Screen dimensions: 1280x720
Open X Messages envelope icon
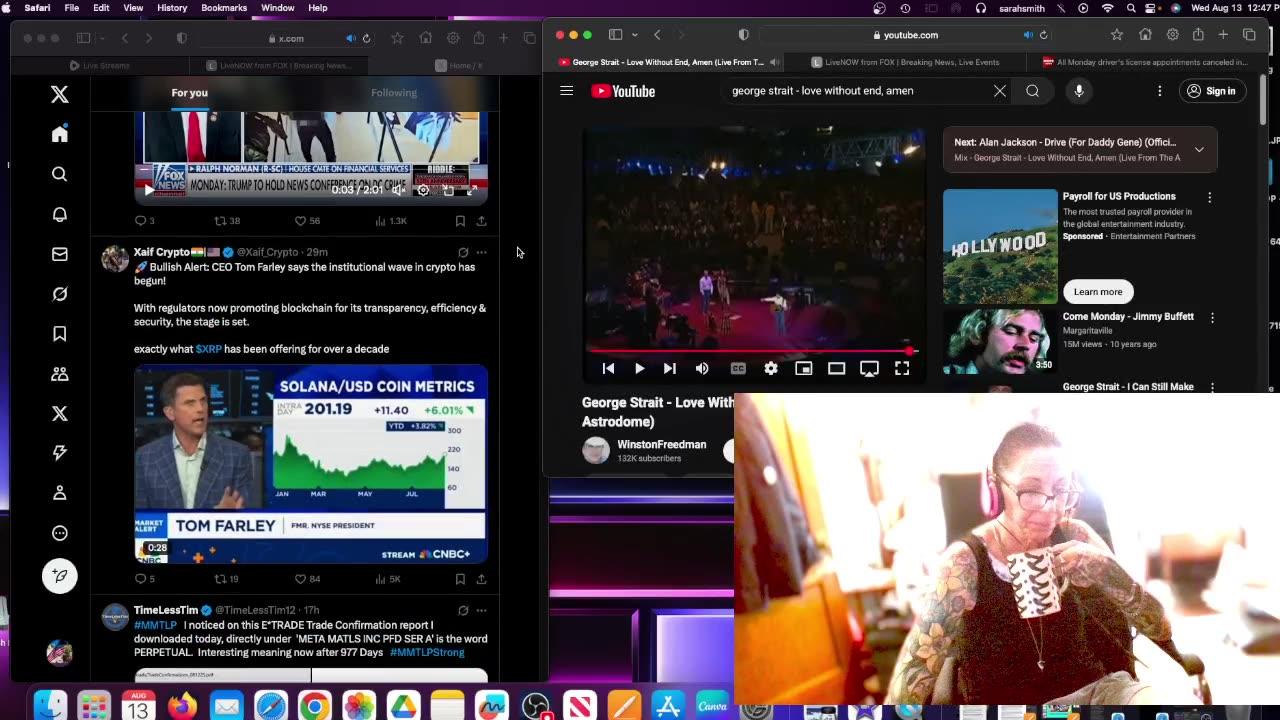pyautogui.click(x=60, y=254)
